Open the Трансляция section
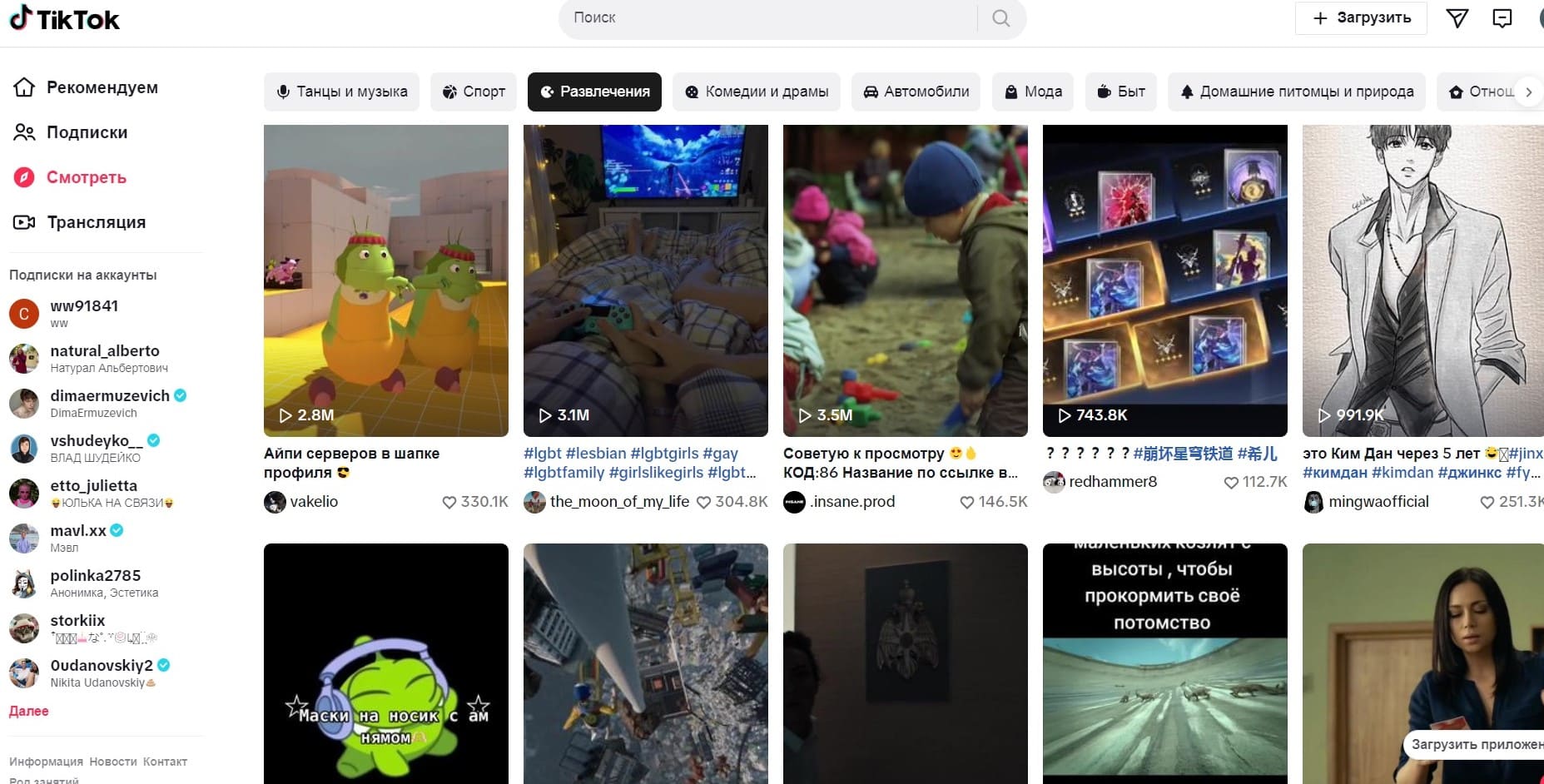This screenshot has height=784, width=1544. pos(97,222)
